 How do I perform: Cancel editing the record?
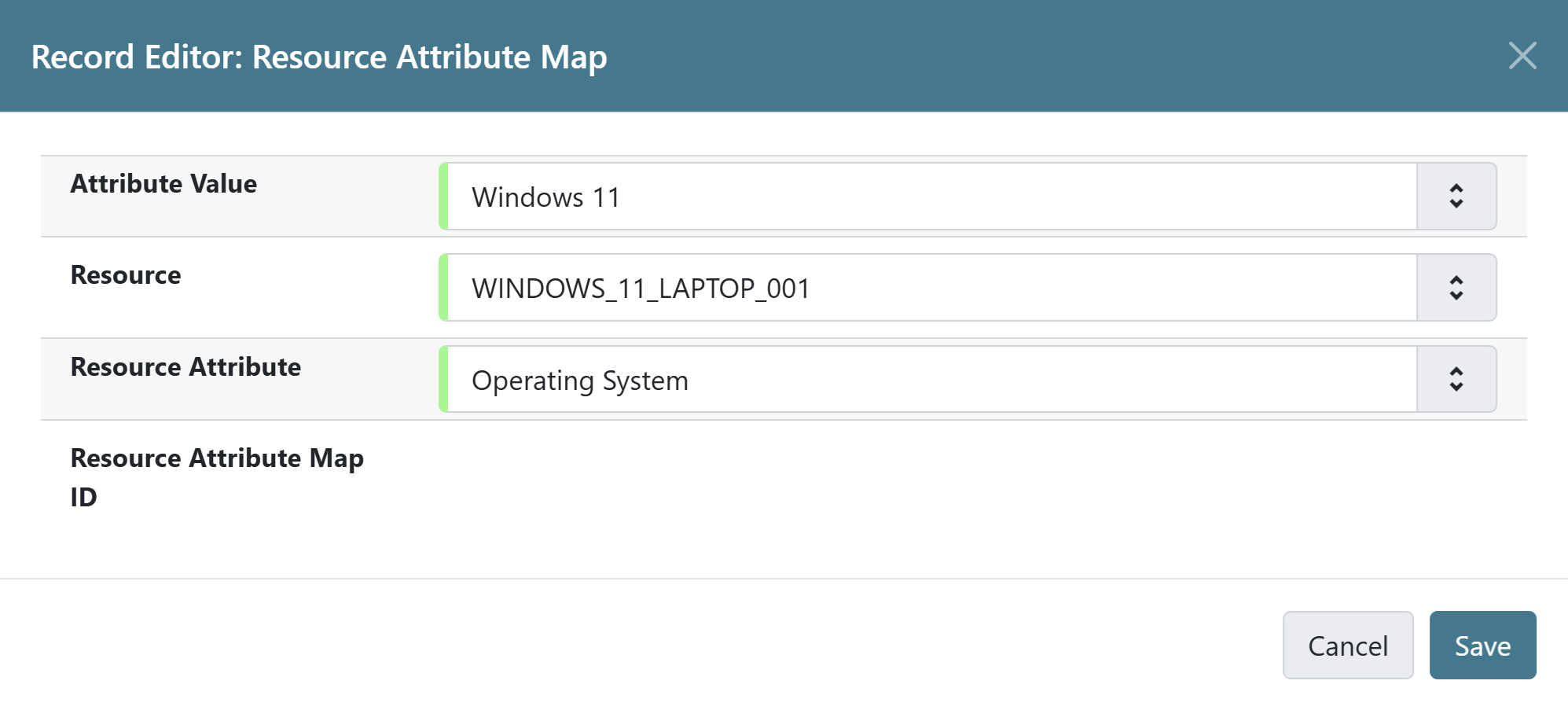pyautogui.click(x=1348, y=645)
